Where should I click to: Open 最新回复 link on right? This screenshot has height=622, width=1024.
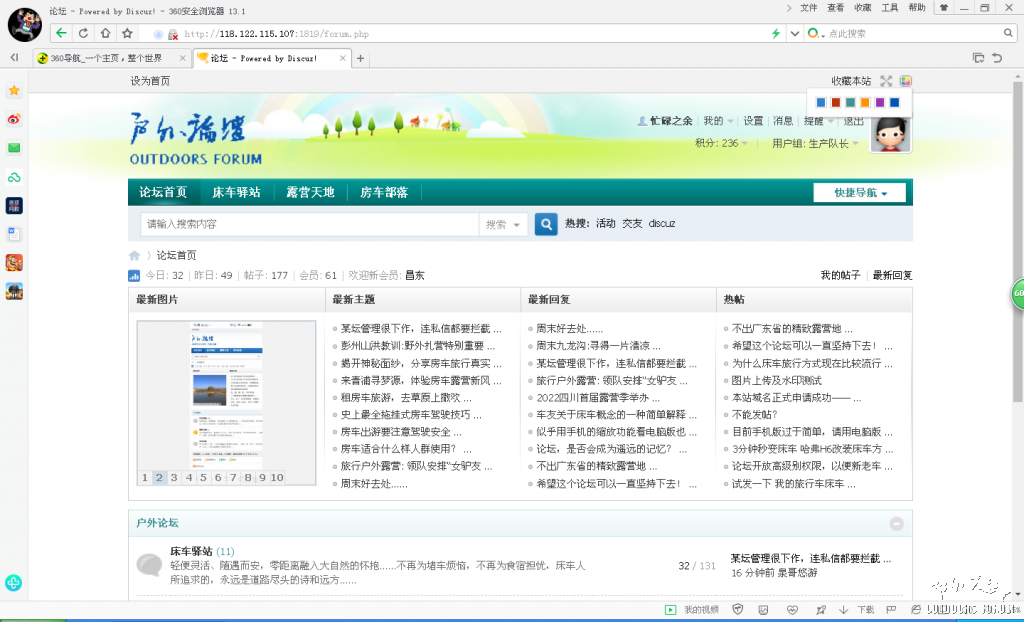[892, 276]
